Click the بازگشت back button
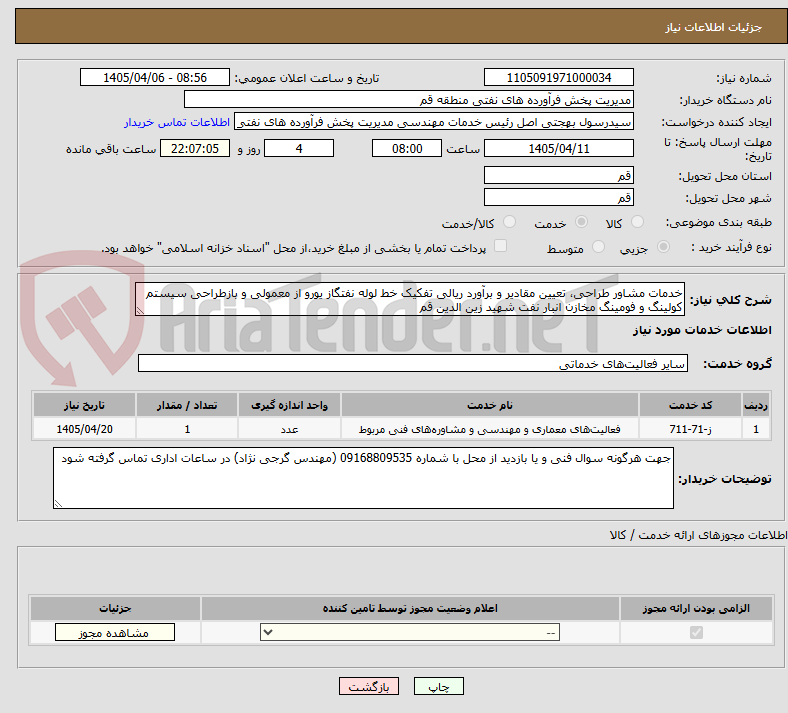The width and height of the screenshot is (788, 713). point(369,686)
